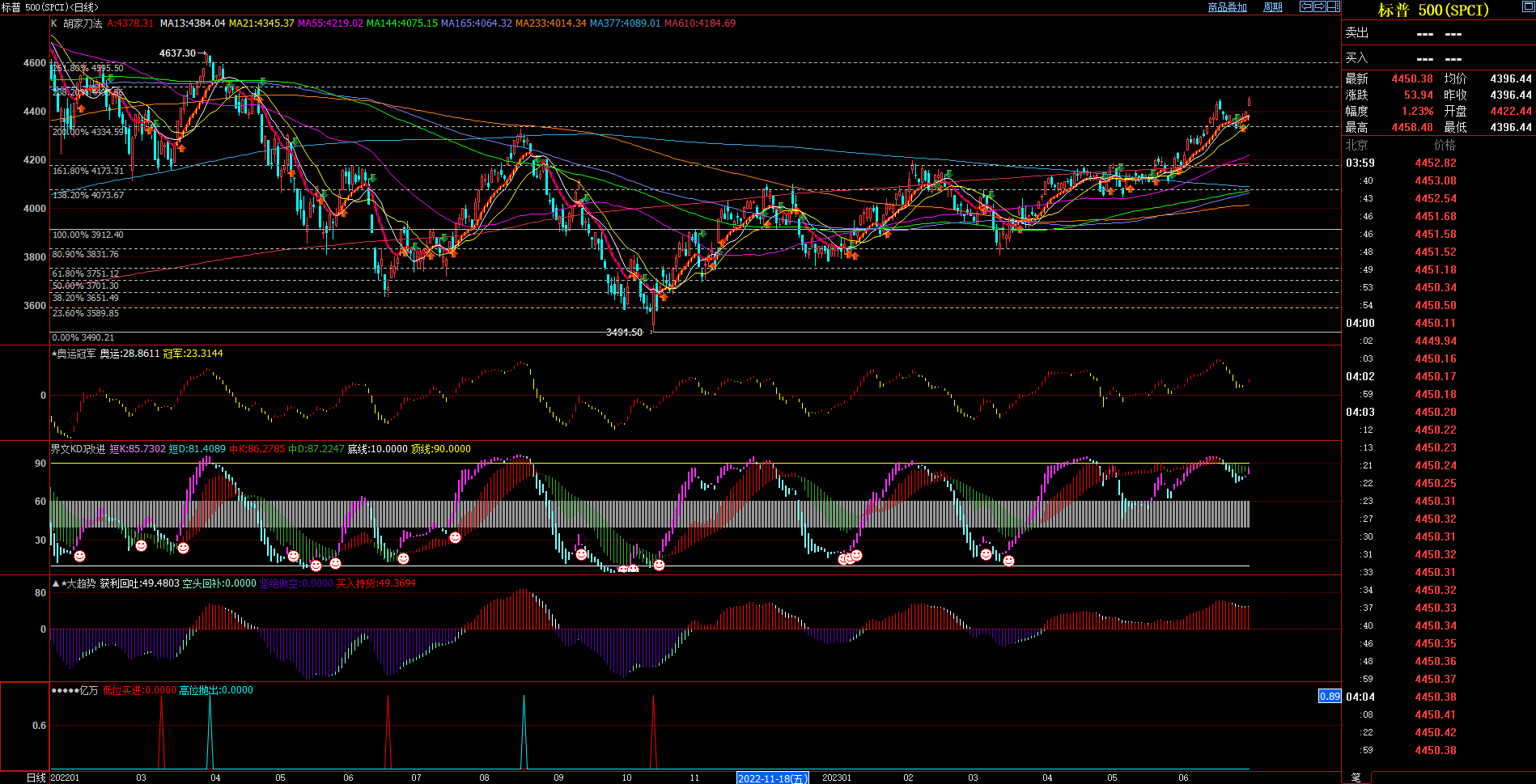The height and width of the screenshot is (784, 1536).
Task: Click a smiley marker on KD indicator
Action: click(79, 556)
